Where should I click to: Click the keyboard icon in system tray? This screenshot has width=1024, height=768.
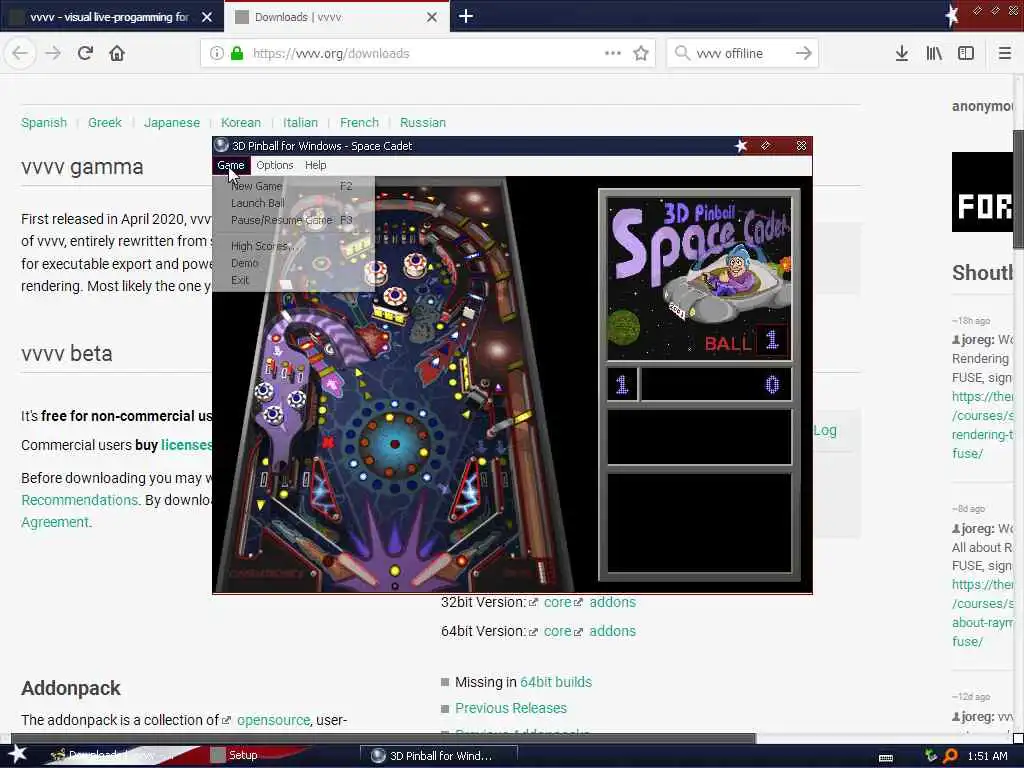886,758
